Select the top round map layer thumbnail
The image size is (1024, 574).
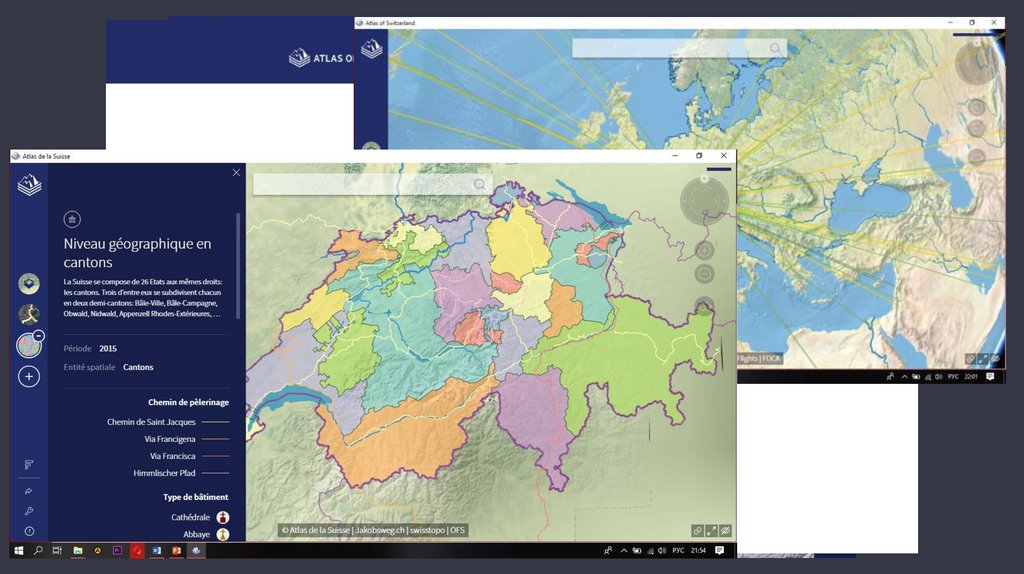coord(29,284)
